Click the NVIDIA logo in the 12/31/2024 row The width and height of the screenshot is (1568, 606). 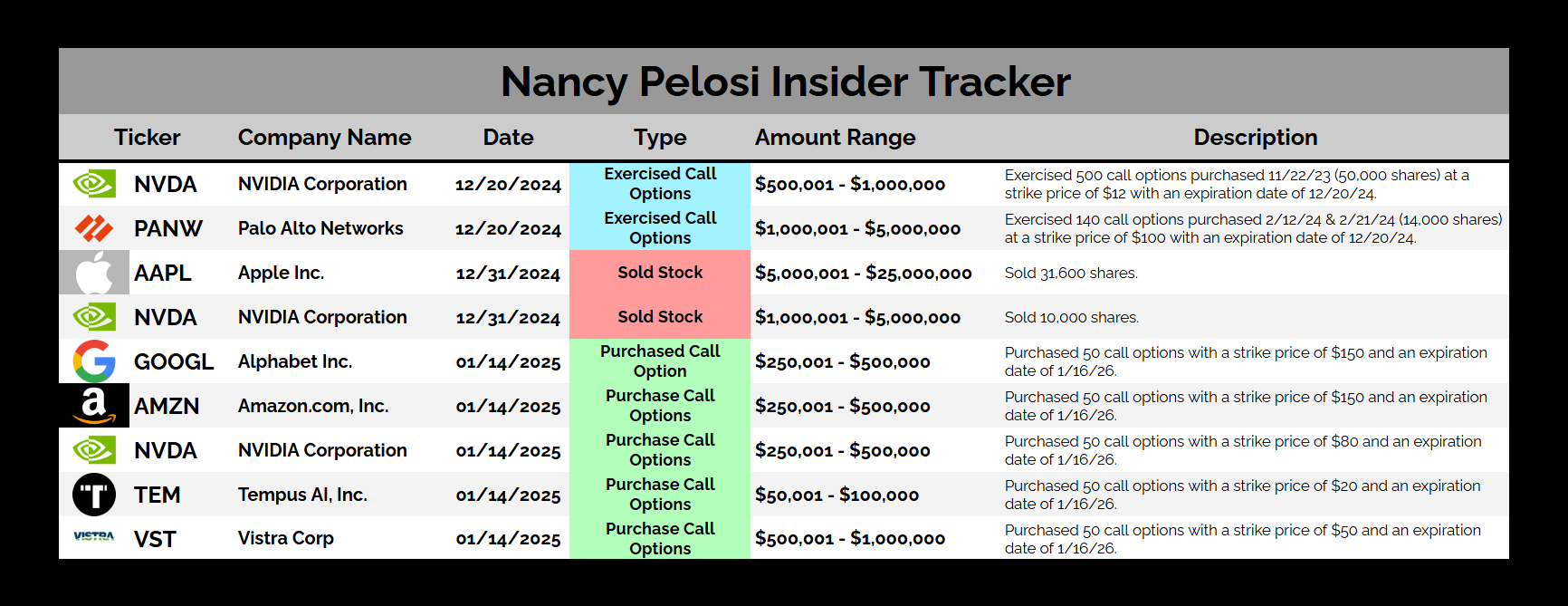(x=94, y=317)
